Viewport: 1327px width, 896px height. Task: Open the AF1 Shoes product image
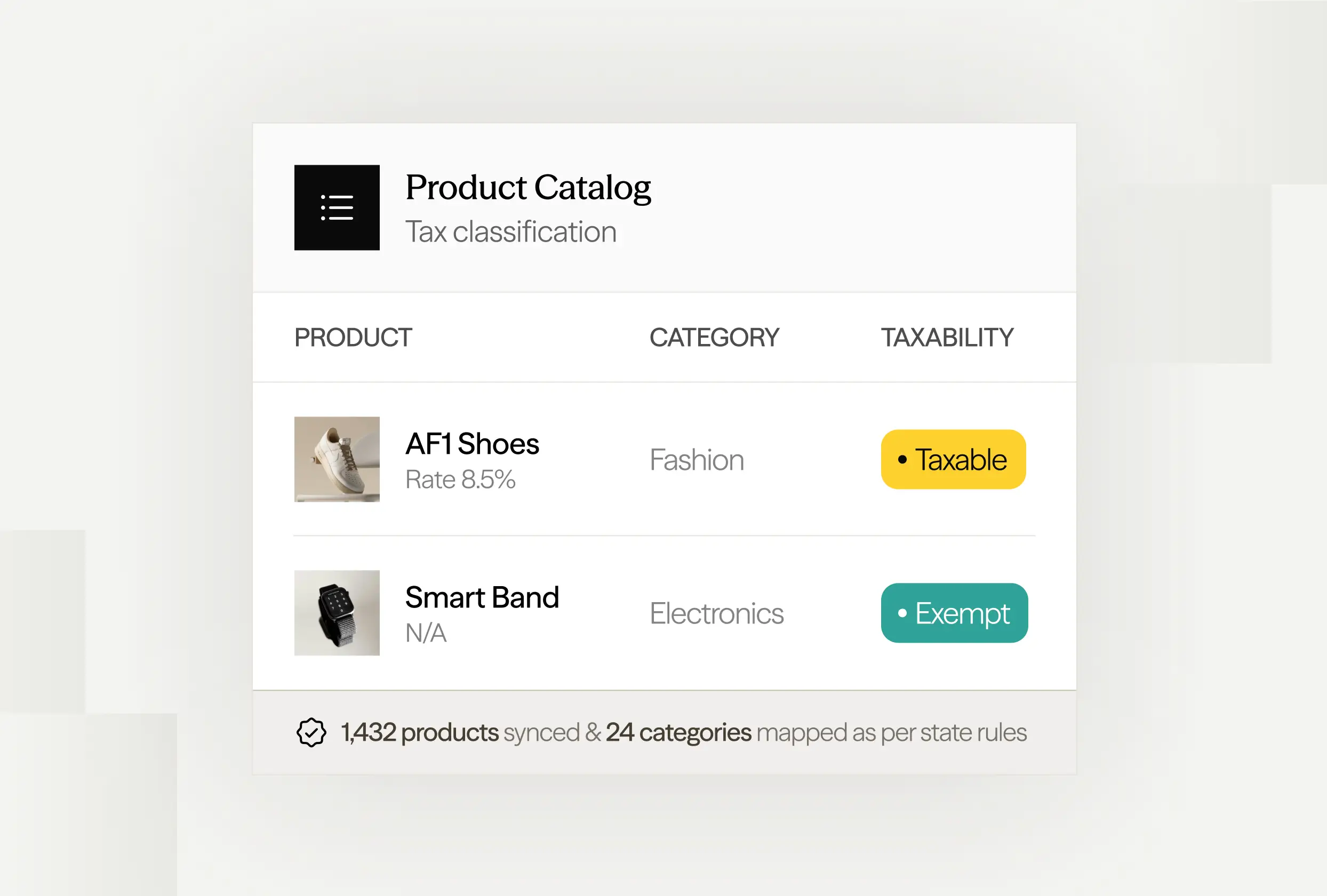pos(337,459)
